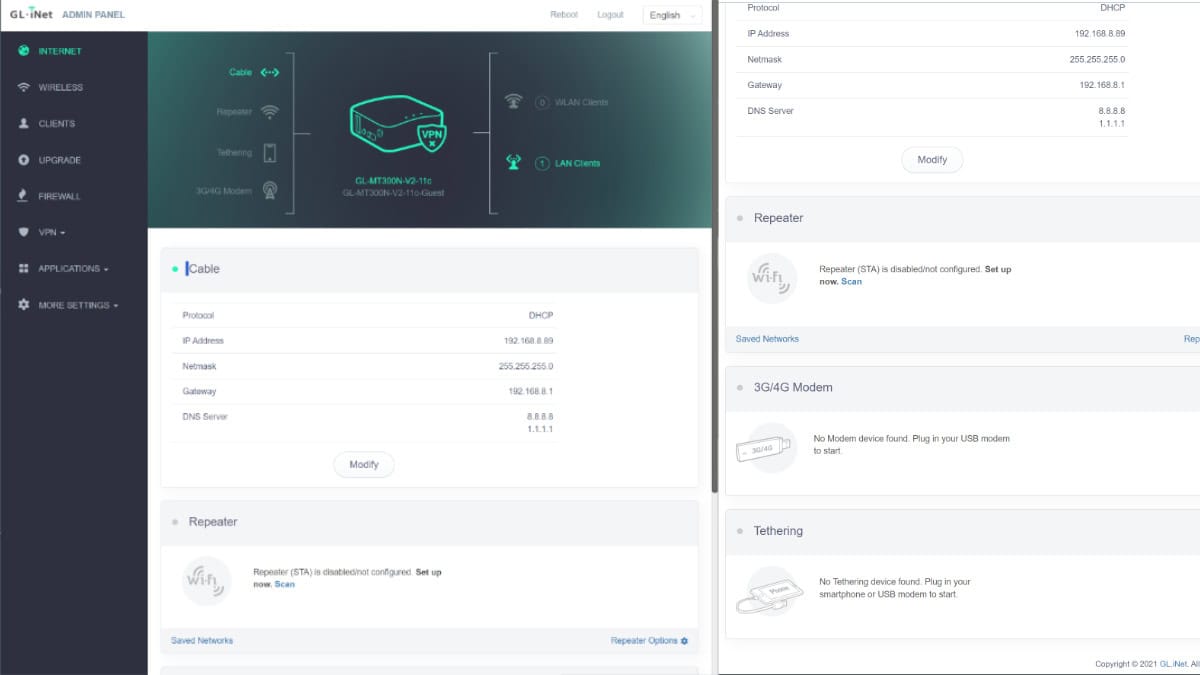Click the Logout link
This screenshot has height=675, width=1200.
[x=610, y=15]
